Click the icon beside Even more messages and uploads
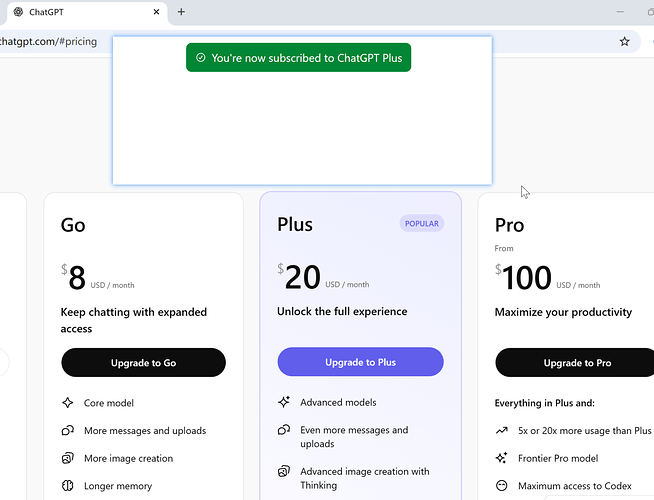 click(284, 430)
